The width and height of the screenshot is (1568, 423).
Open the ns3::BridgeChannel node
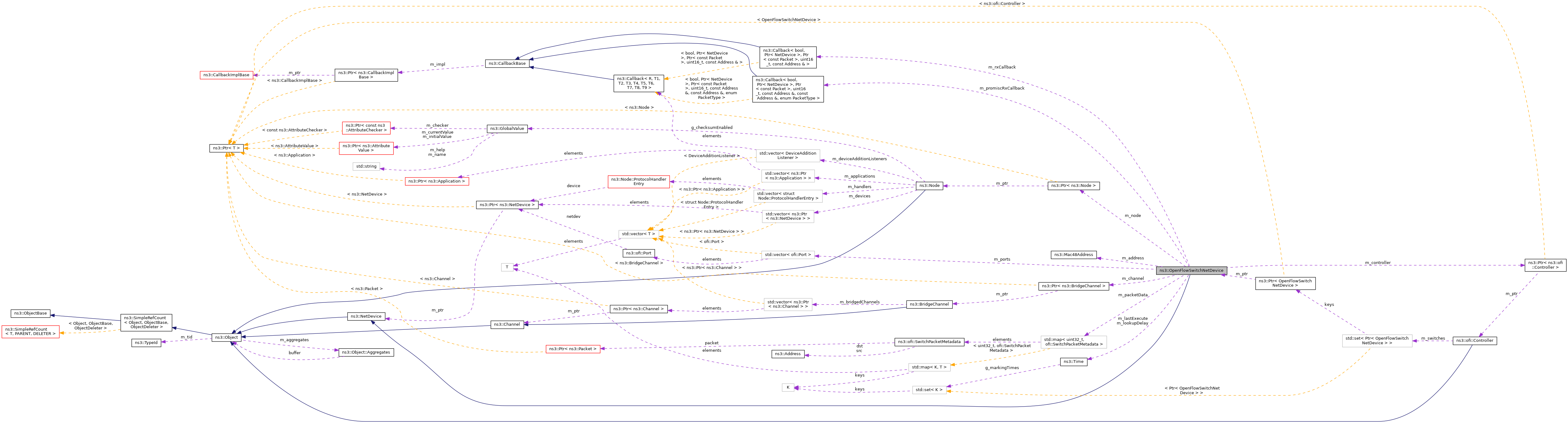click(x=929, y=304)
